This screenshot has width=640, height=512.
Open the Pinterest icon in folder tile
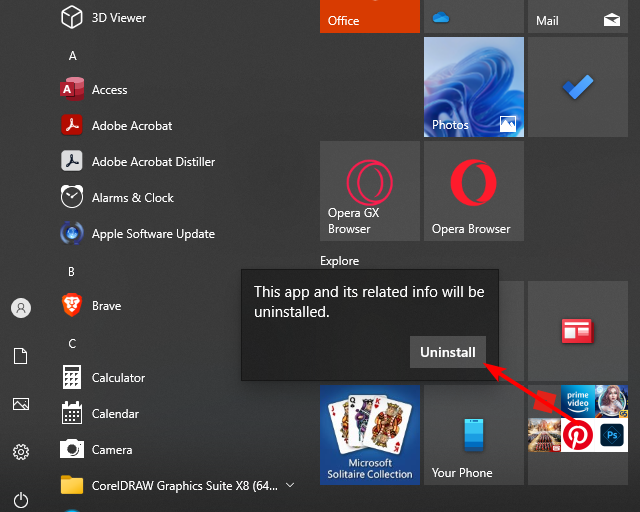pyautogui.click(x=578, y=435)
